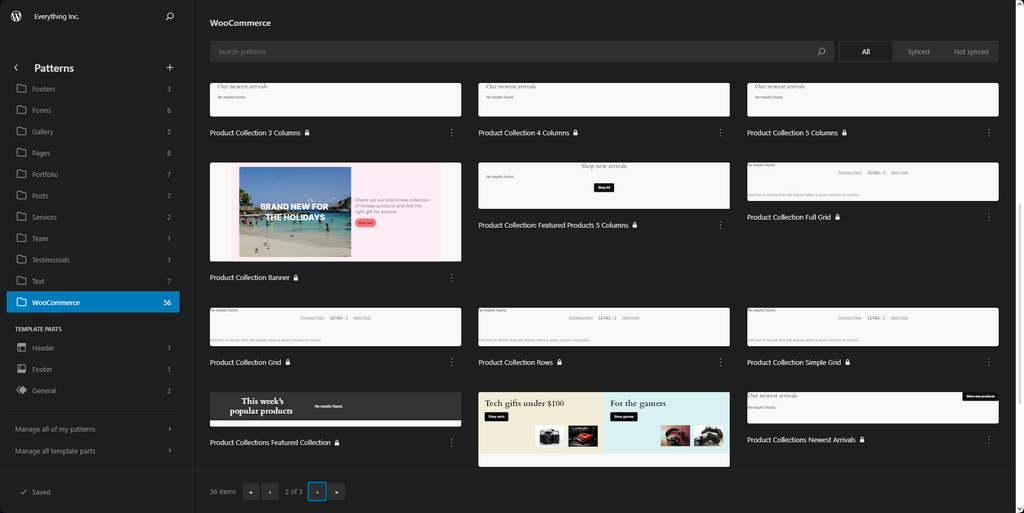Show only Synced patterns
1024x513 pixels.
click(918, 52)
